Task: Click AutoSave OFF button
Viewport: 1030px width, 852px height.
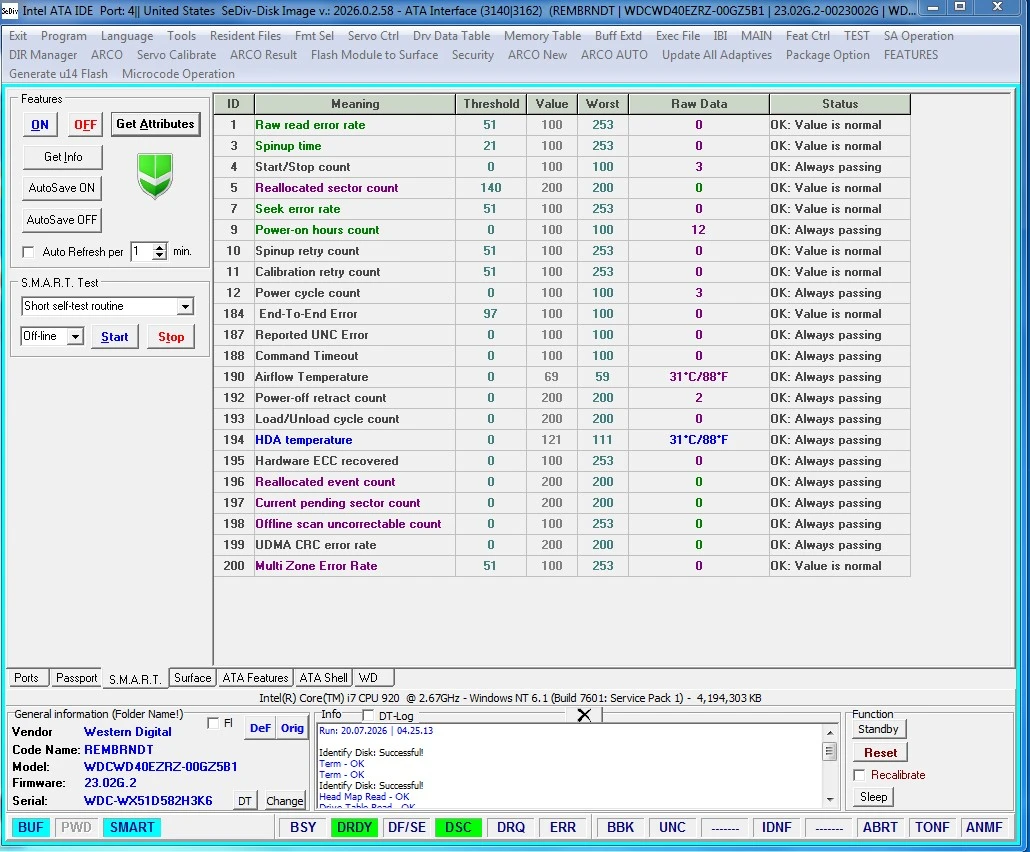Action: point(62,220)
